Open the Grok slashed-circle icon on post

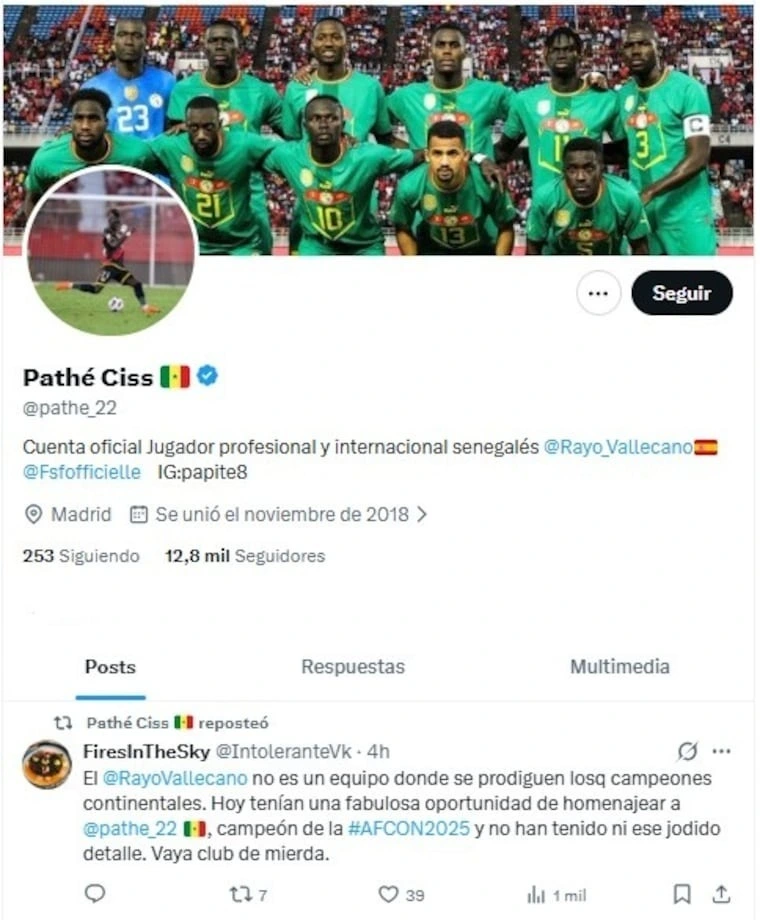[x=687, y=751]
